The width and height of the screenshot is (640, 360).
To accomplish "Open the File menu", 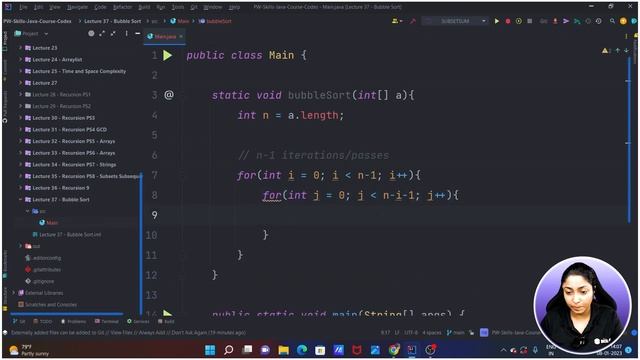I will click(24, 7).
